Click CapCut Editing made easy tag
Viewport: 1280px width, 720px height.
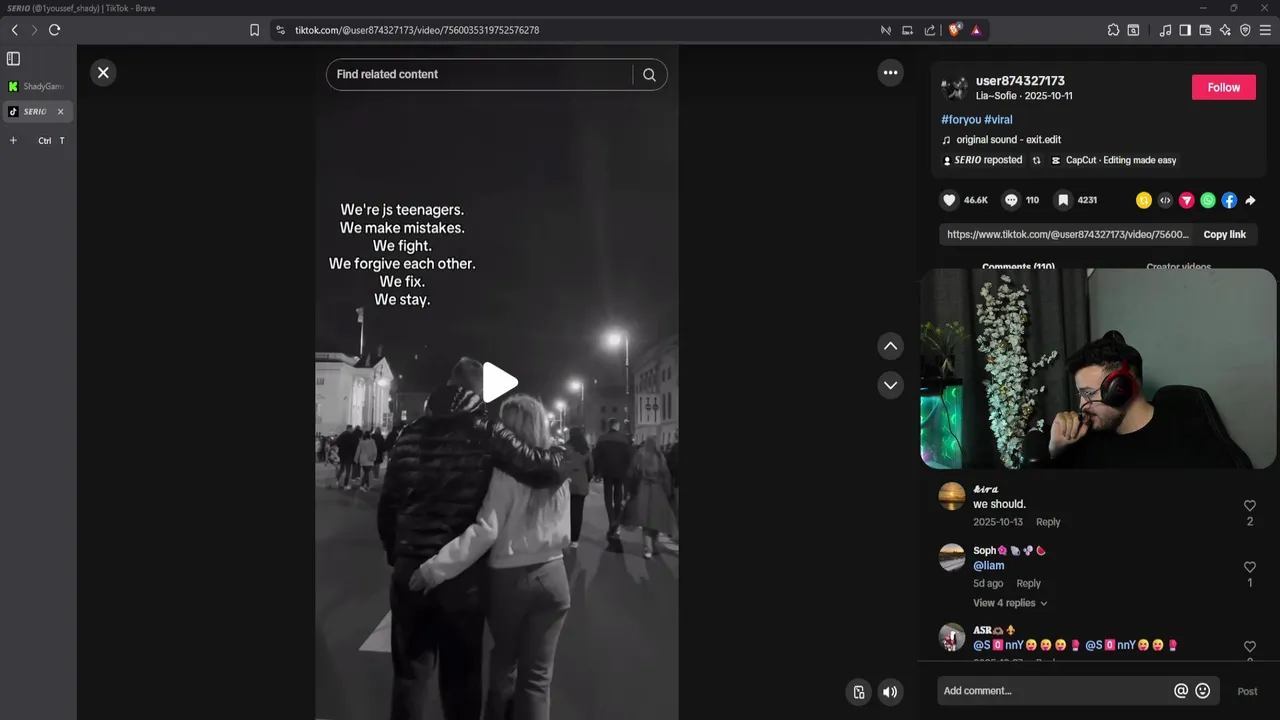pyautogui.click(x=1113, y=160)
